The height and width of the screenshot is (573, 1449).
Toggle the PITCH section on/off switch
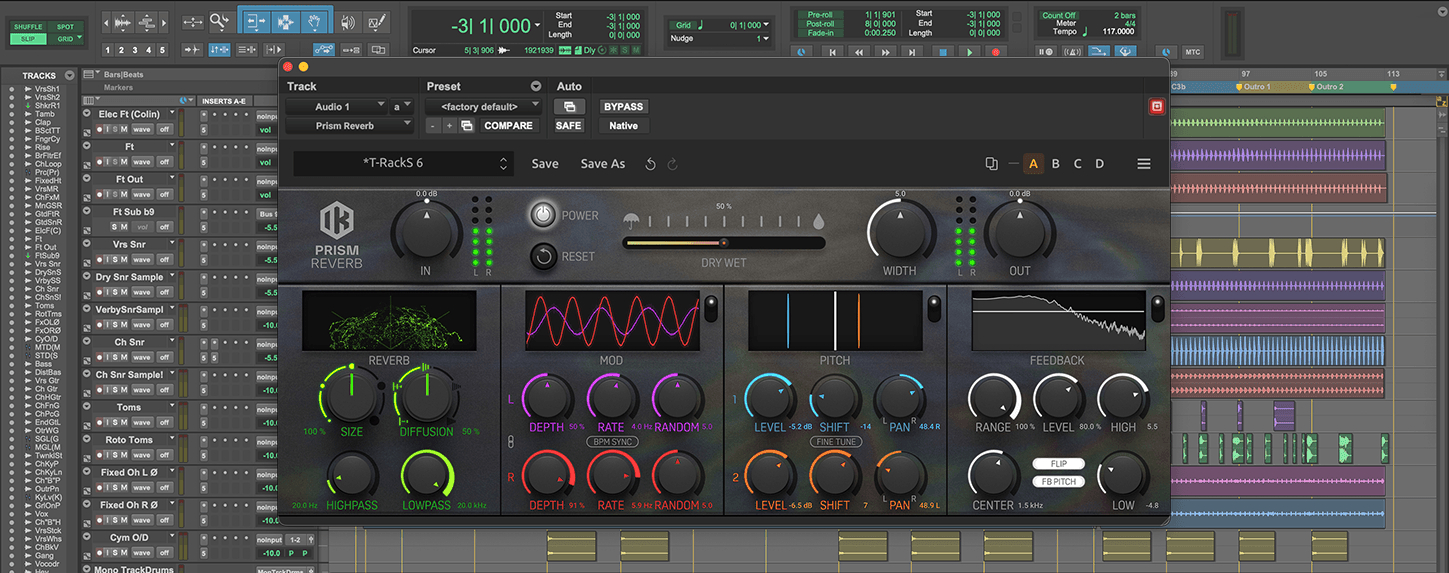click(x=933, y=309)
